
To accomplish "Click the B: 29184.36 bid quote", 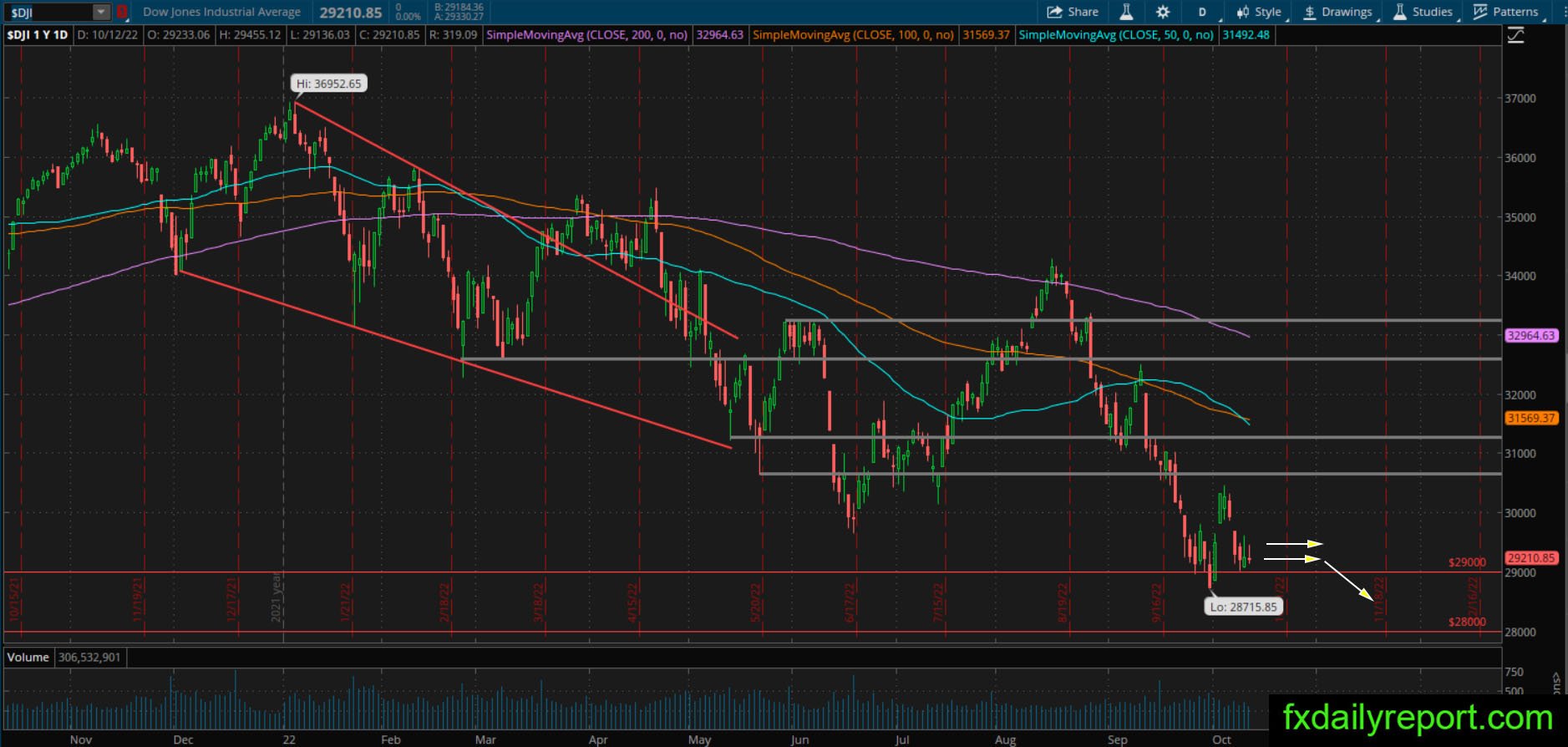I will click(x=459, y=8).
